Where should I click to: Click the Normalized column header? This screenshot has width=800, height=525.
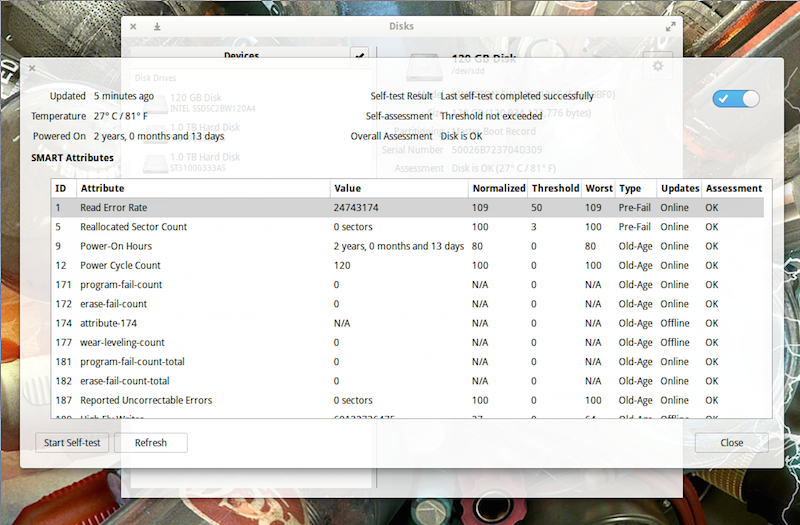click(x=498, y=188)
